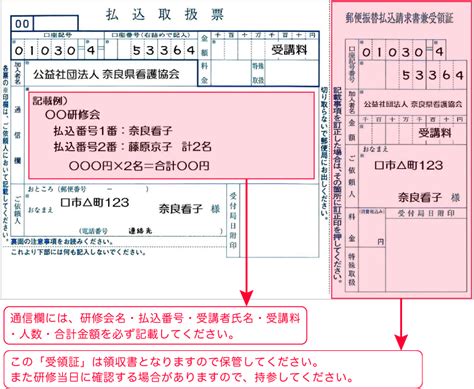Select 01030 code on the receipt
The image size is (474, 389).
(x=392, y=52)
